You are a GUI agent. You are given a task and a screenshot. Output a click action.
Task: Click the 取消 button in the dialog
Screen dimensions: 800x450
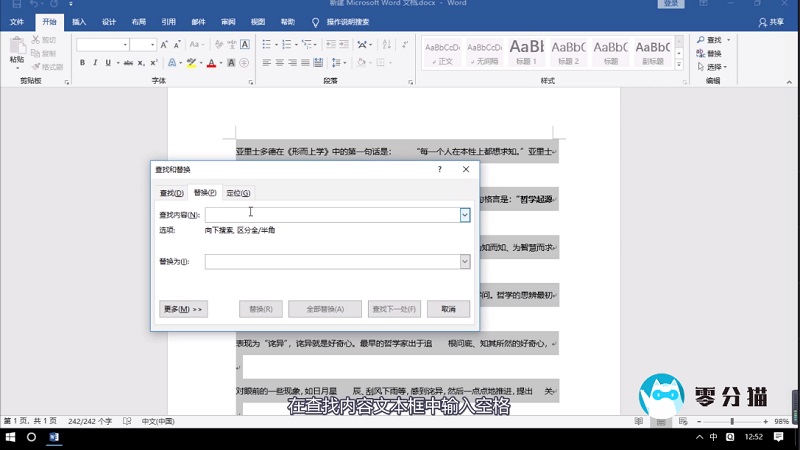click(448, 309)
